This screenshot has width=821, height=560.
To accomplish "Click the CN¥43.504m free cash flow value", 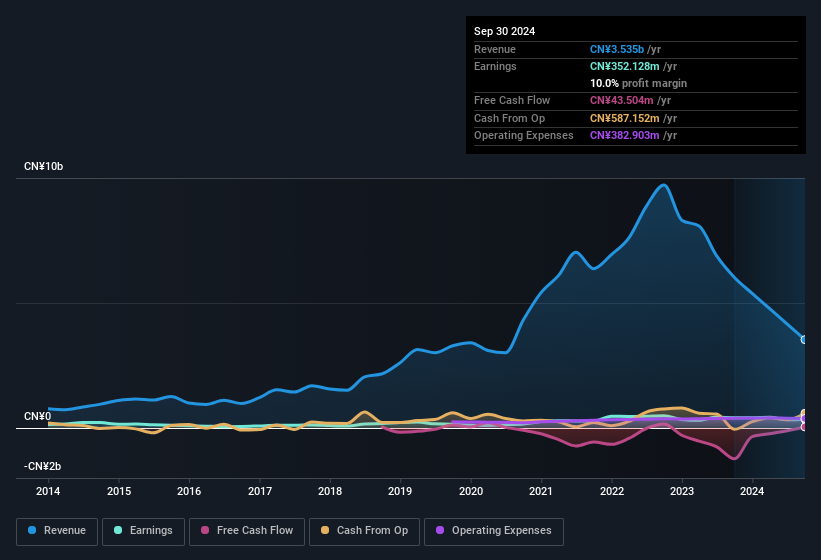I will point(622,100).
